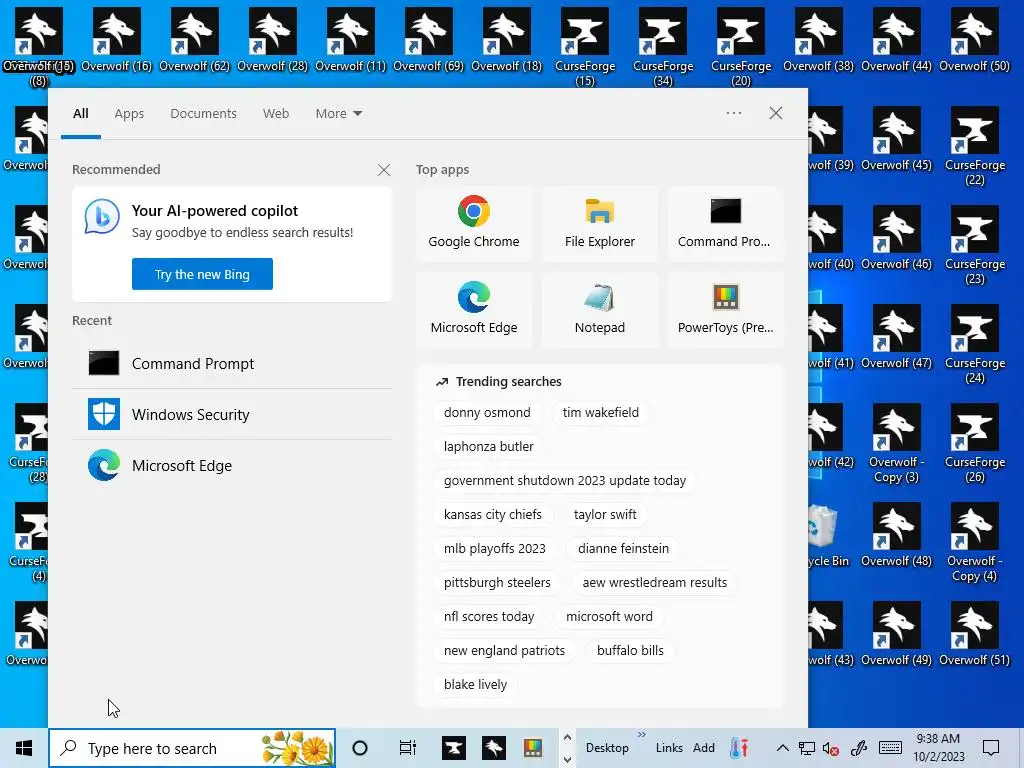
Task: Open the Overwolf (62) desktop shortcut
Action: [x=195, y=40]
